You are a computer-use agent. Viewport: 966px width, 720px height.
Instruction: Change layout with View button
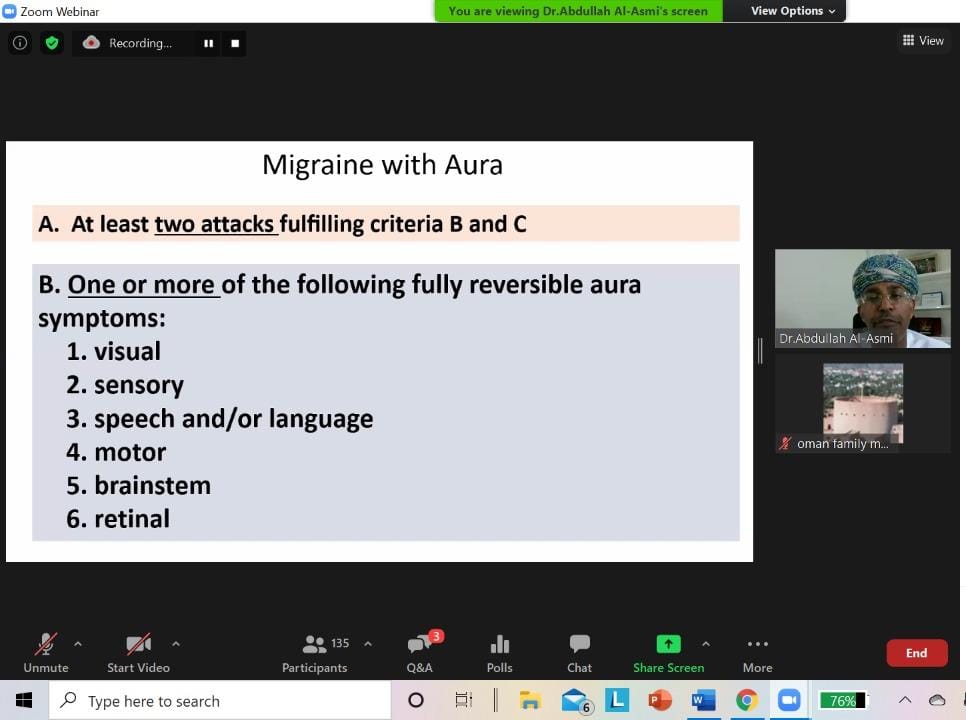pyautogui.click(x=923, y=40)
